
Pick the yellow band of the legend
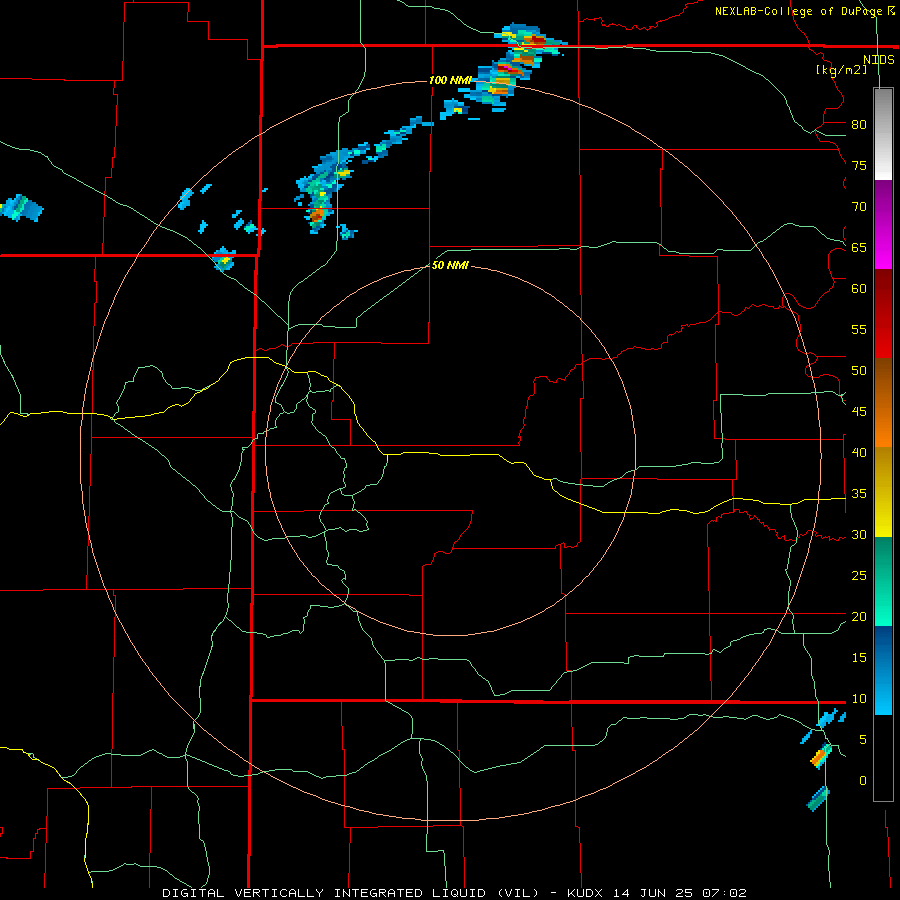tap(883, 492)
